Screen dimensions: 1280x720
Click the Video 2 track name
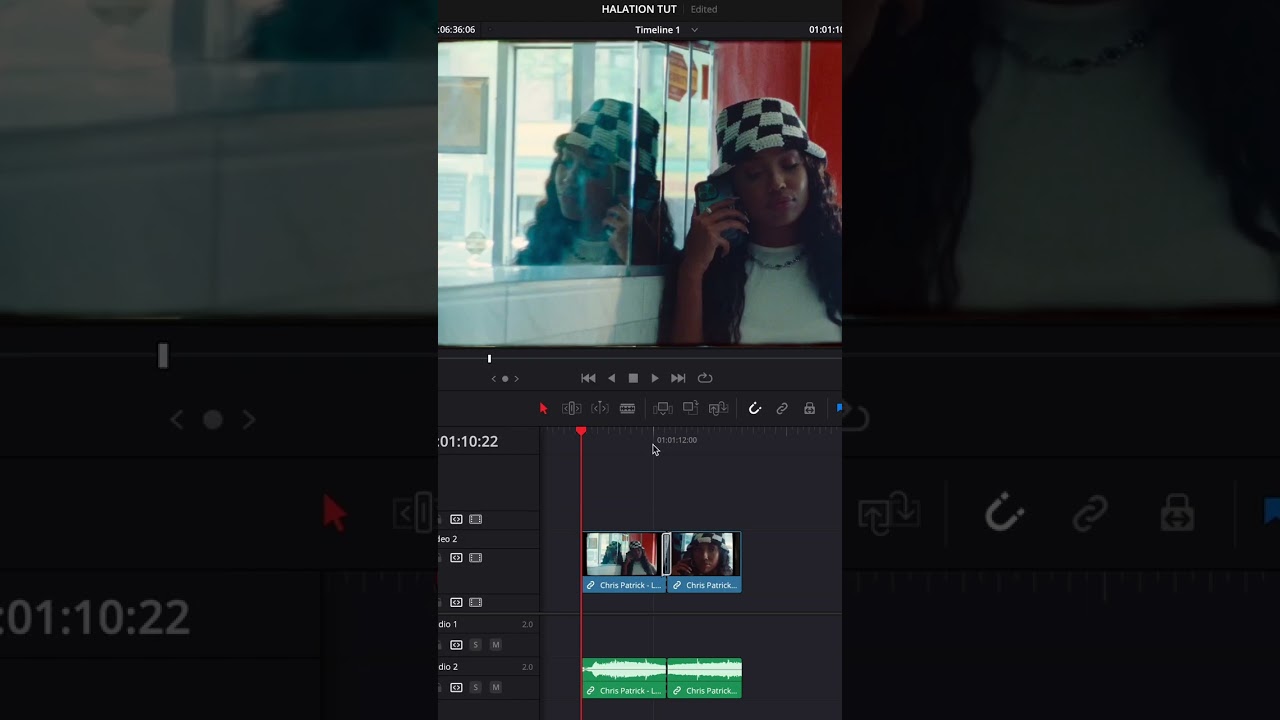click(447, 539)
